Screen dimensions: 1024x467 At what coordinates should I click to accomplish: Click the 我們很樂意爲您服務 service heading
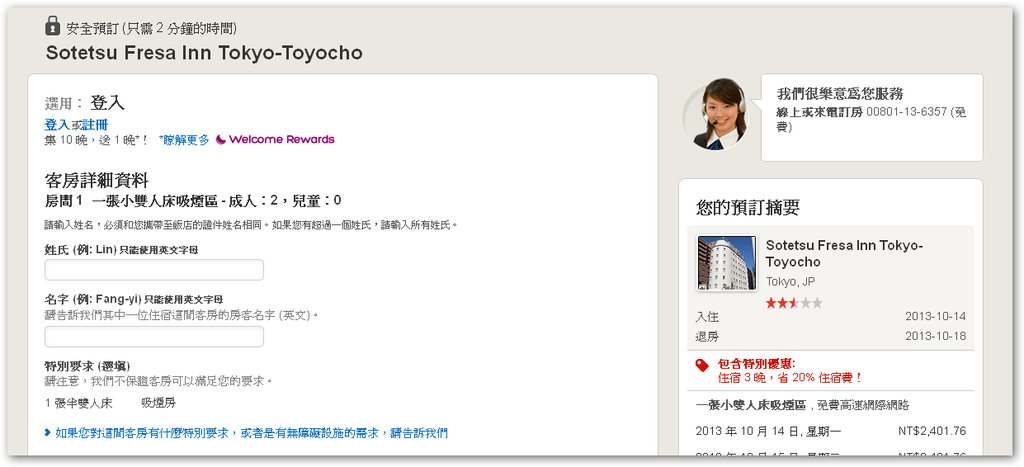click(x=840, y=93)
